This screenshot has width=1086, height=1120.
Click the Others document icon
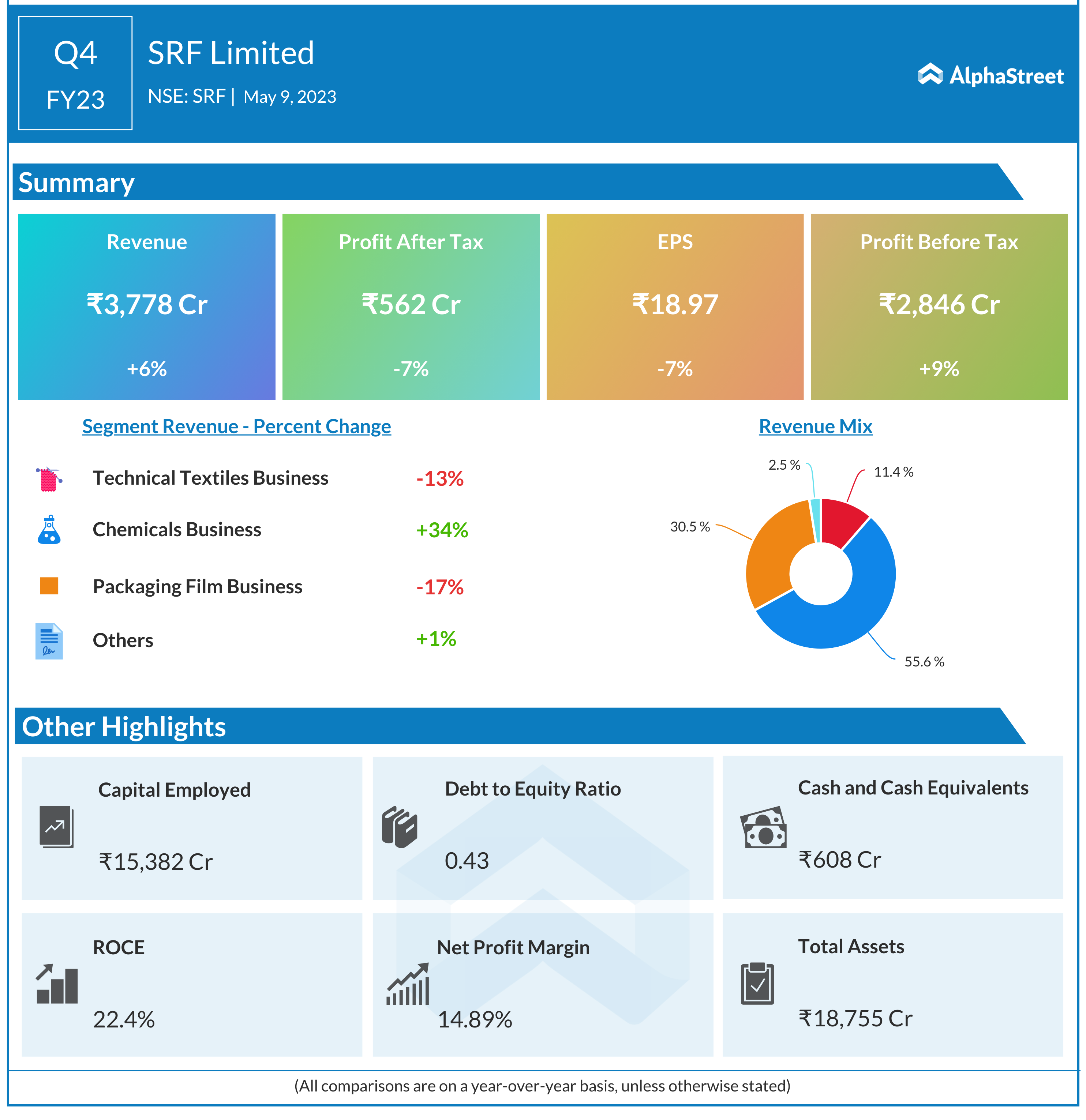[49, 640]
